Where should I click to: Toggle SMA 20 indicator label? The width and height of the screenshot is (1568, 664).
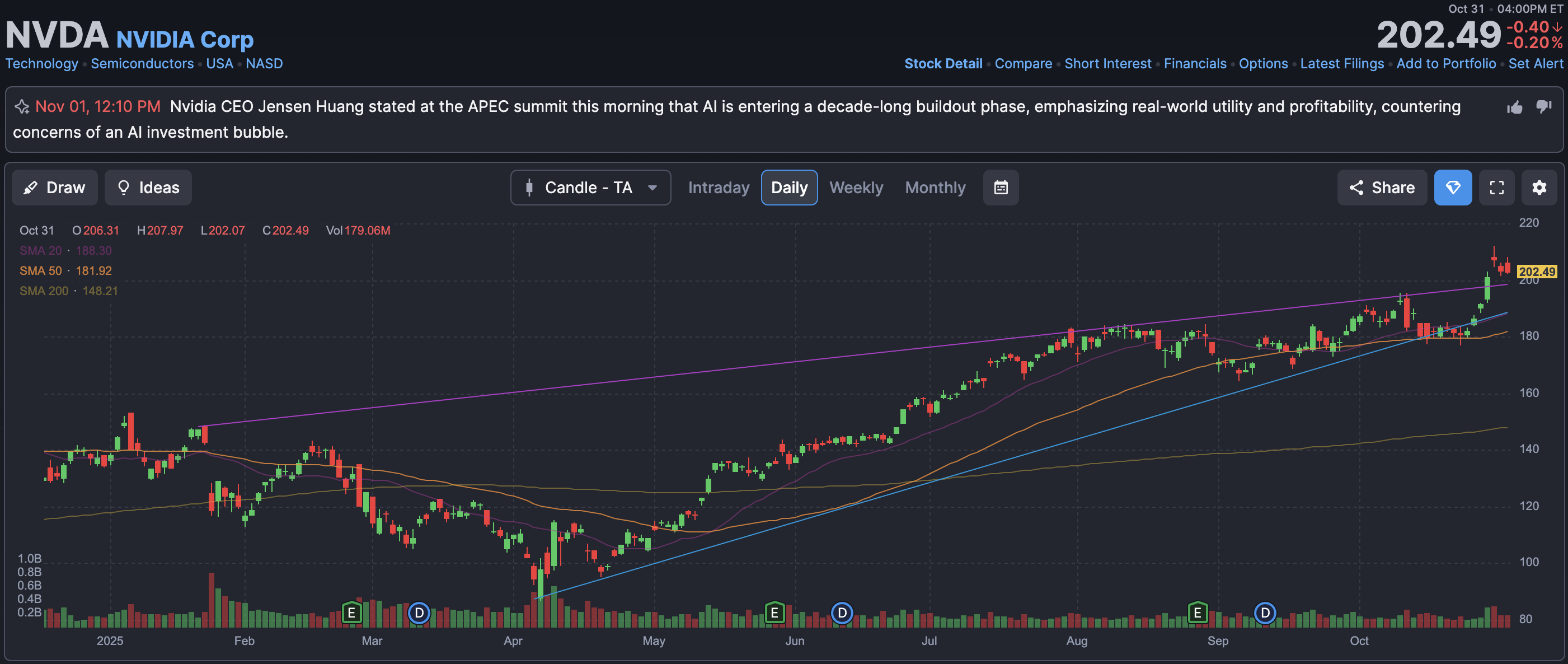pyautogui.click(x=41, y=250)
